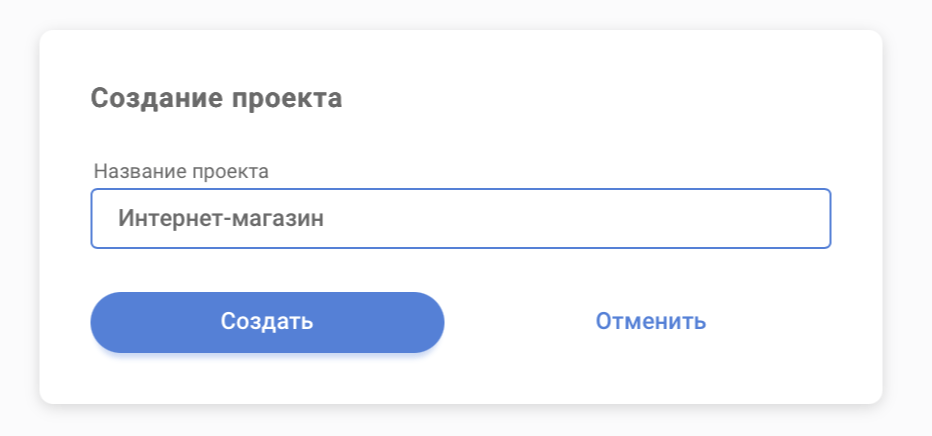Submit the Создание проекта form
Image resolution: width=932 pixels, height=436 pixels.
(x=267, y=322)
